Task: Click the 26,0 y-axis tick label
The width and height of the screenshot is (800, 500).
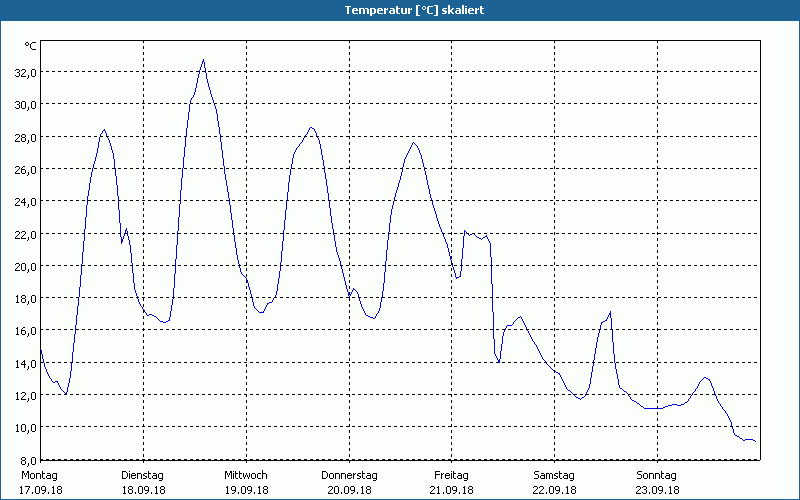Action: point(25,170)
